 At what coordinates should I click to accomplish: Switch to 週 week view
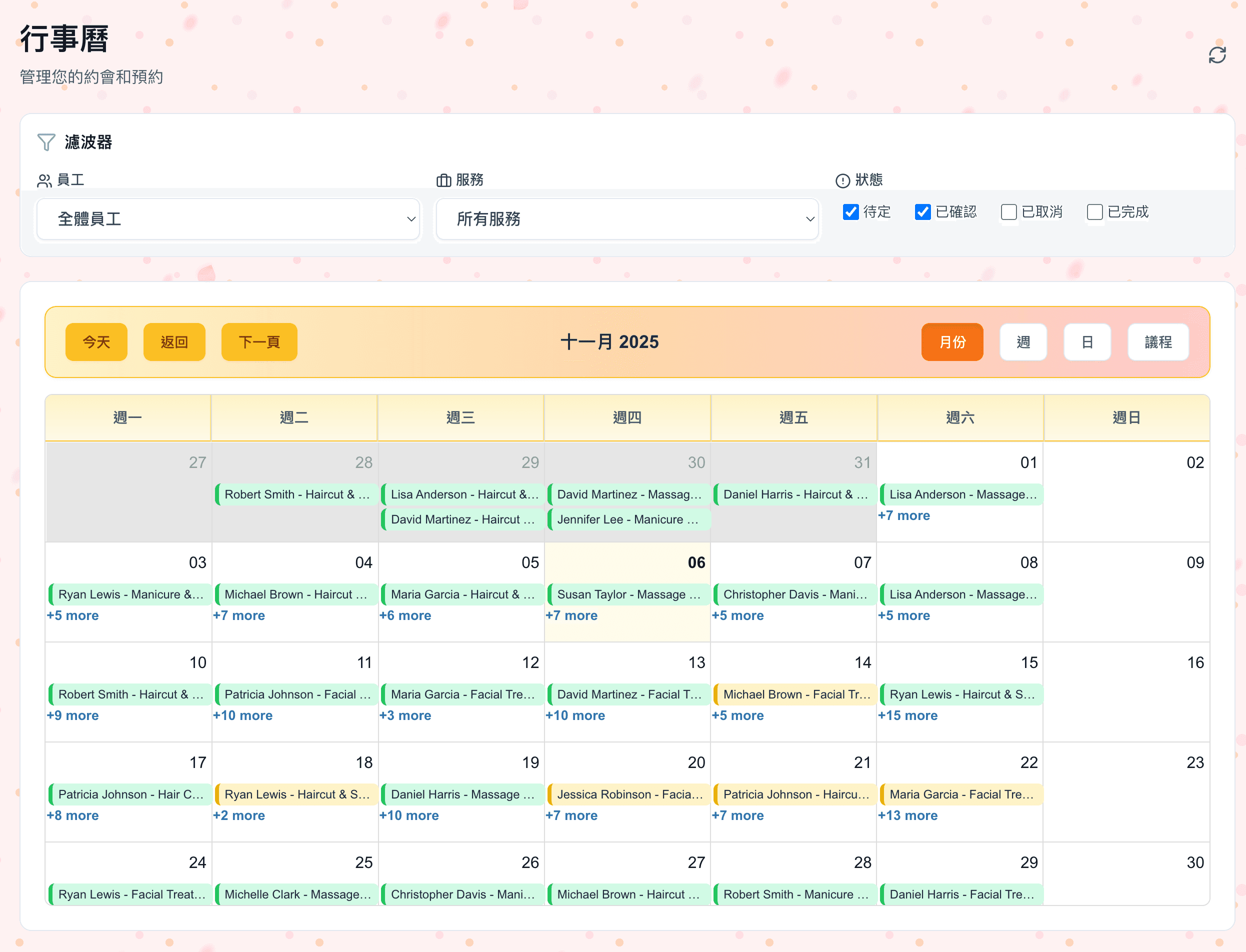[1023, 341]
